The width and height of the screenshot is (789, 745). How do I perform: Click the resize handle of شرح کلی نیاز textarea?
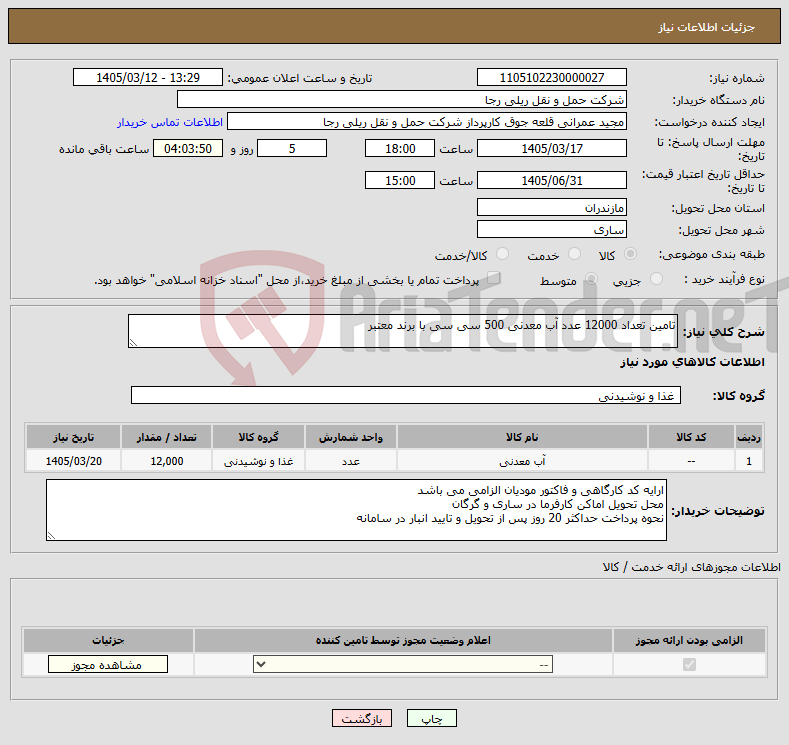coord(133,343)
